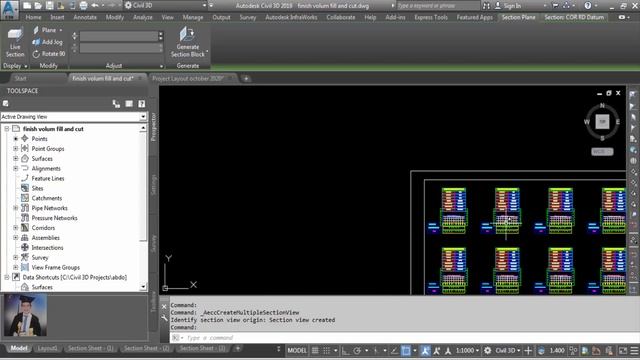Click the ViewCube TOP face

tap(602, 121)
